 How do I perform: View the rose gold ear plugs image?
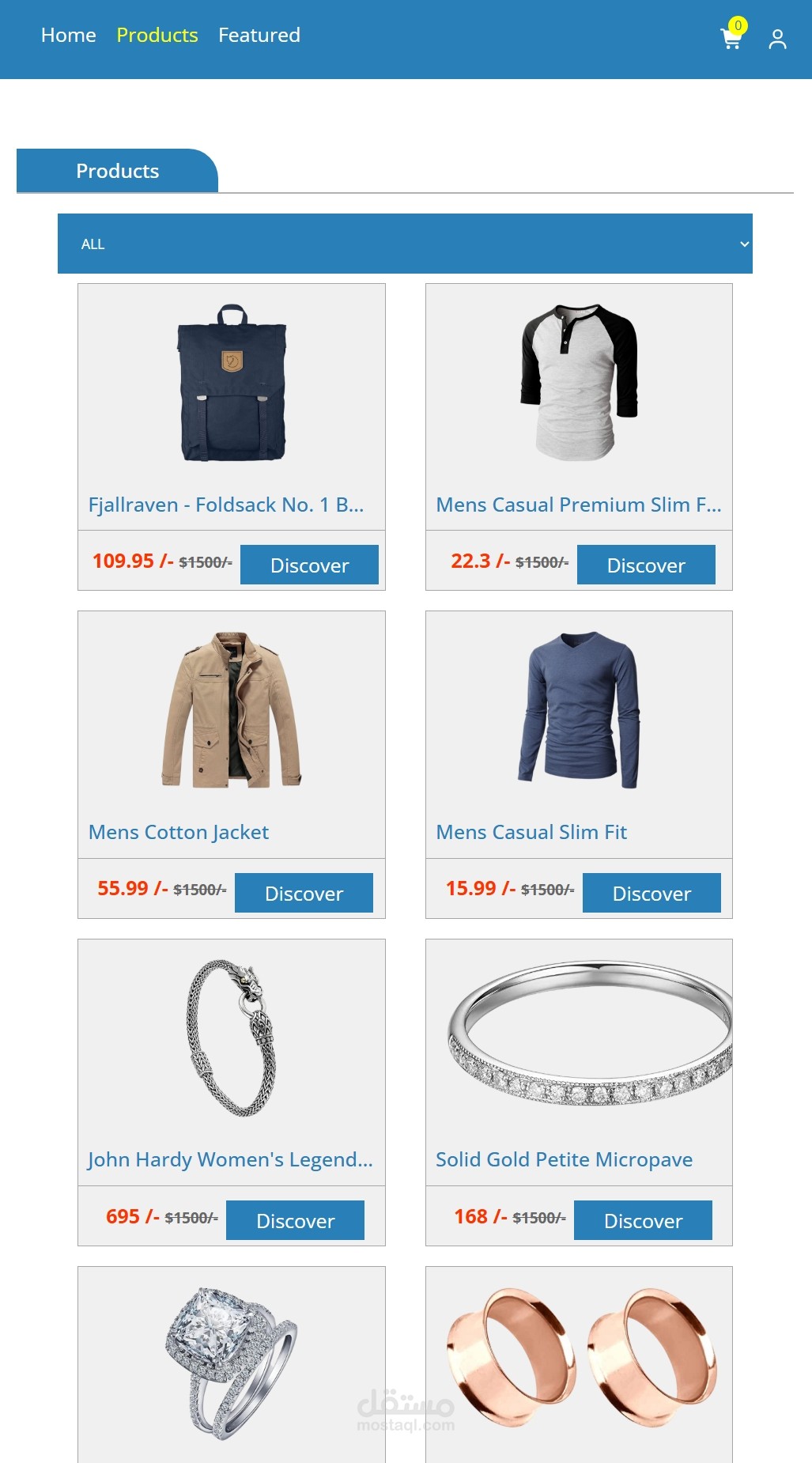pyautogui.click(x=580, y=1357)
